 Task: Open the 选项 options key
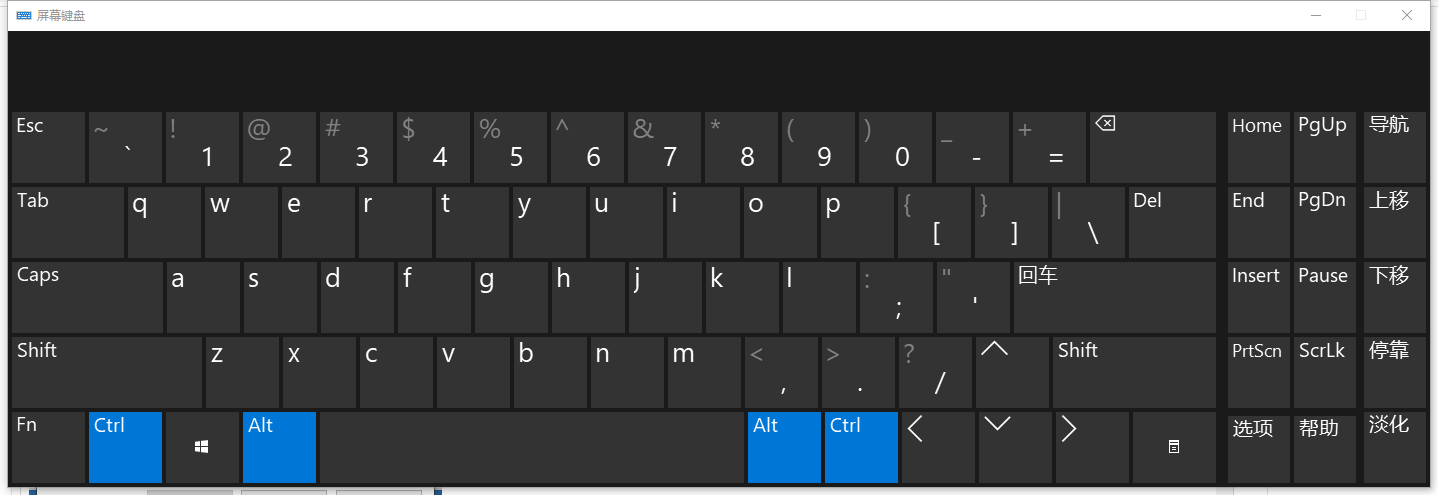click(x=1258, y=447)
